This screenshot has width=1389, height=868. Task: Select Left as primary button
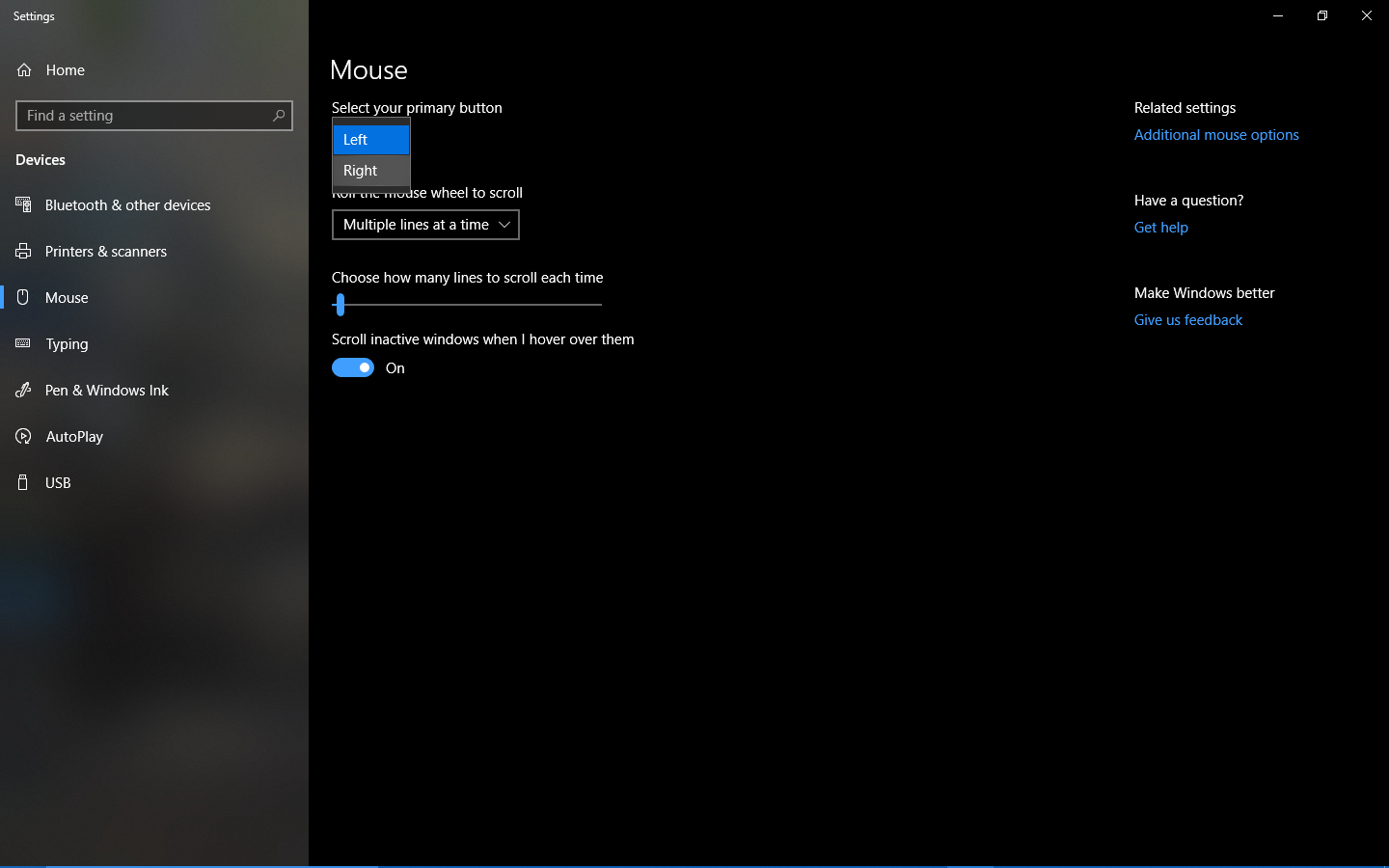(x=371, y=140)
